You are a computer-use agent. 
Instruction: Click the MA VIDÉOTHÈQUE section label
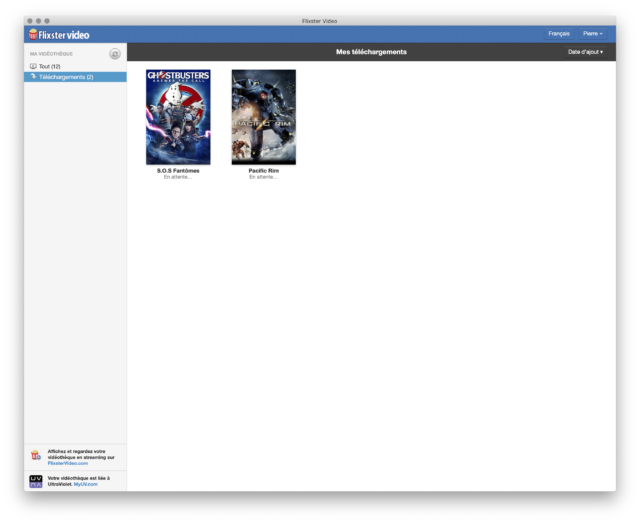click(x=51, y=54)
